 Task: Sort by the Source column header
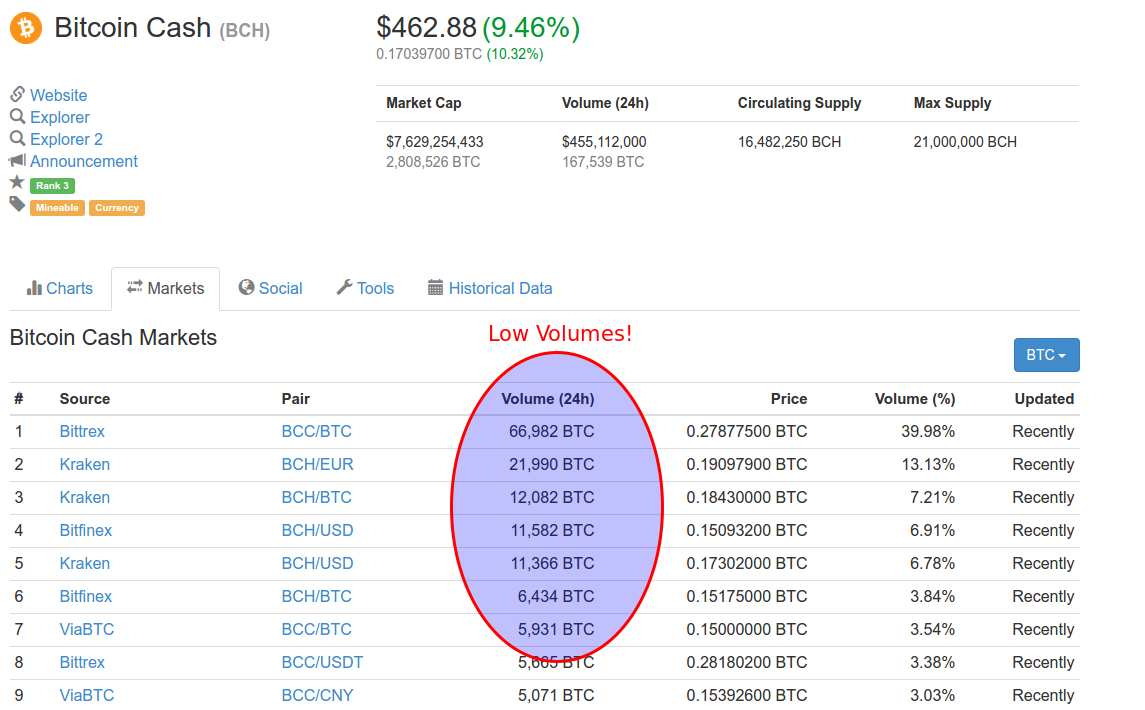[x=85, y=399]
